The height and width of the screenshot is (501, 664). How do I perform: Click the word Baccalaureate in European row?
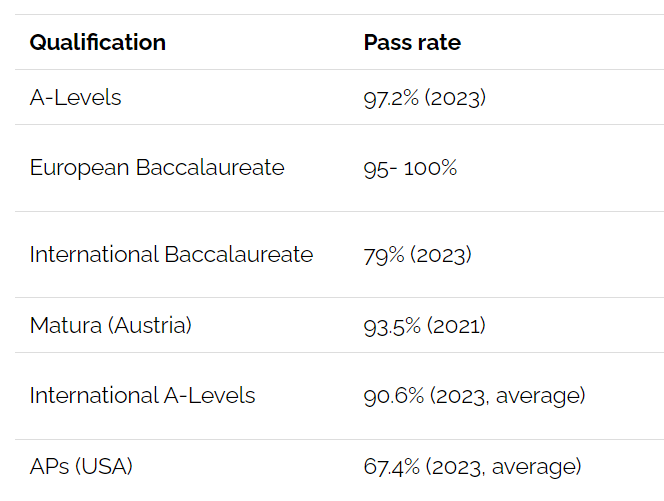click(x=210, y=168)
